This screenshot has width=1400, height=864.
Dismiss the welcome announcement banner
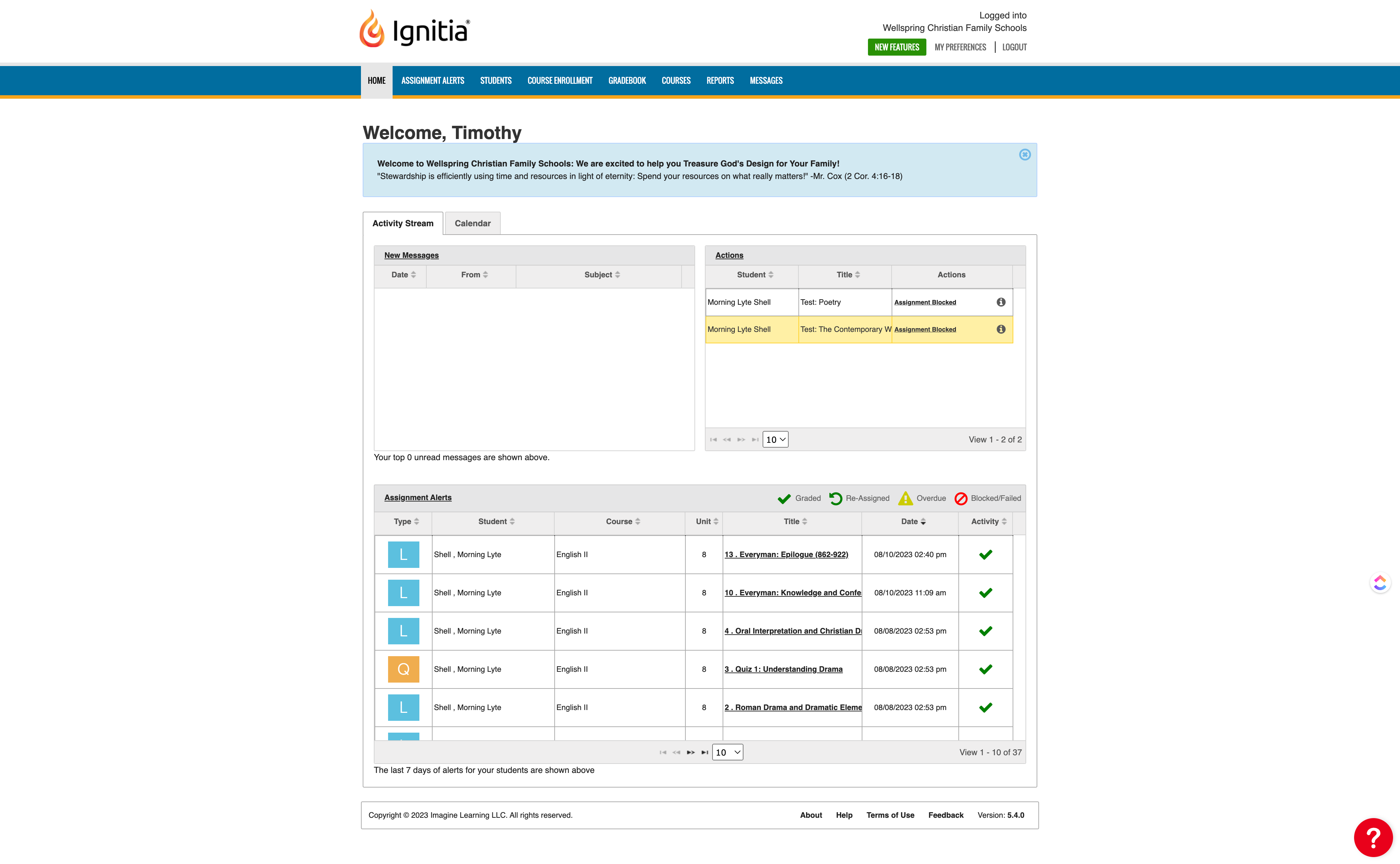click(x=1024, y=154)
